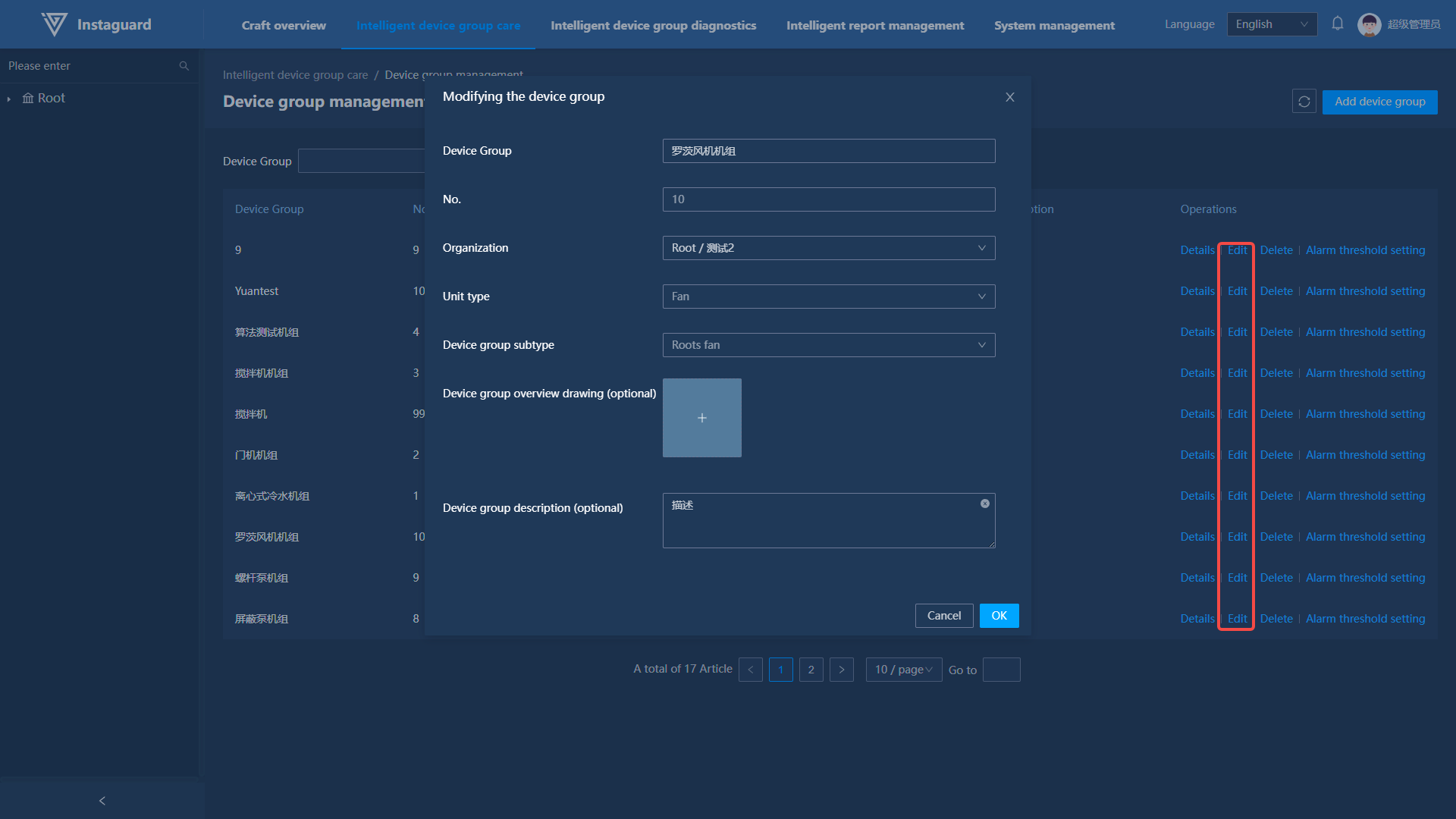Open the Language selector dropdown
The width and height of the screenshot is (1456, 819).
click(x=1271, y=24)
